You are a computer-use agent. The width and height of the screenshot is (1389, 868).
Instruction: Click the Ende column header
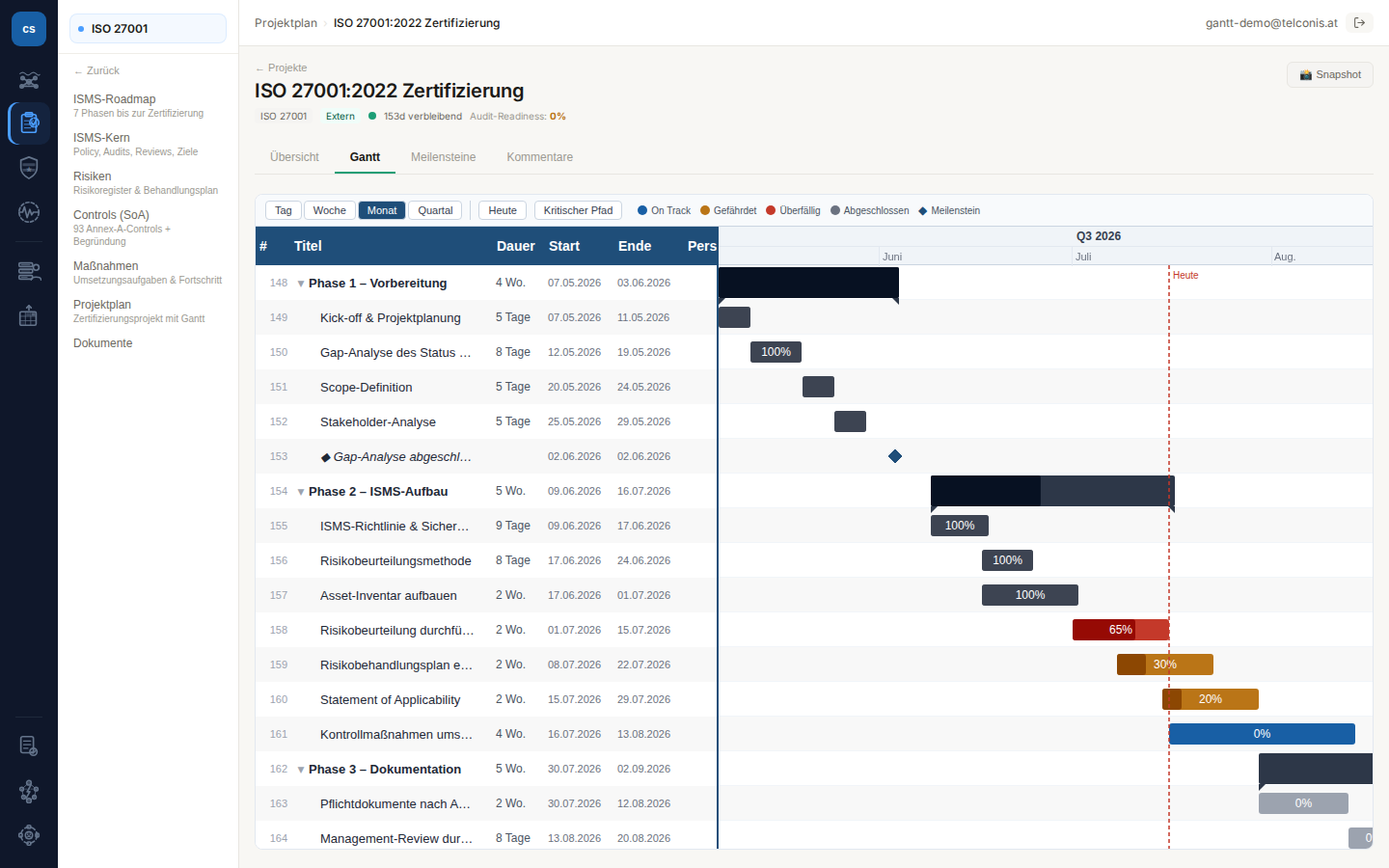click(x=635, y=246)
